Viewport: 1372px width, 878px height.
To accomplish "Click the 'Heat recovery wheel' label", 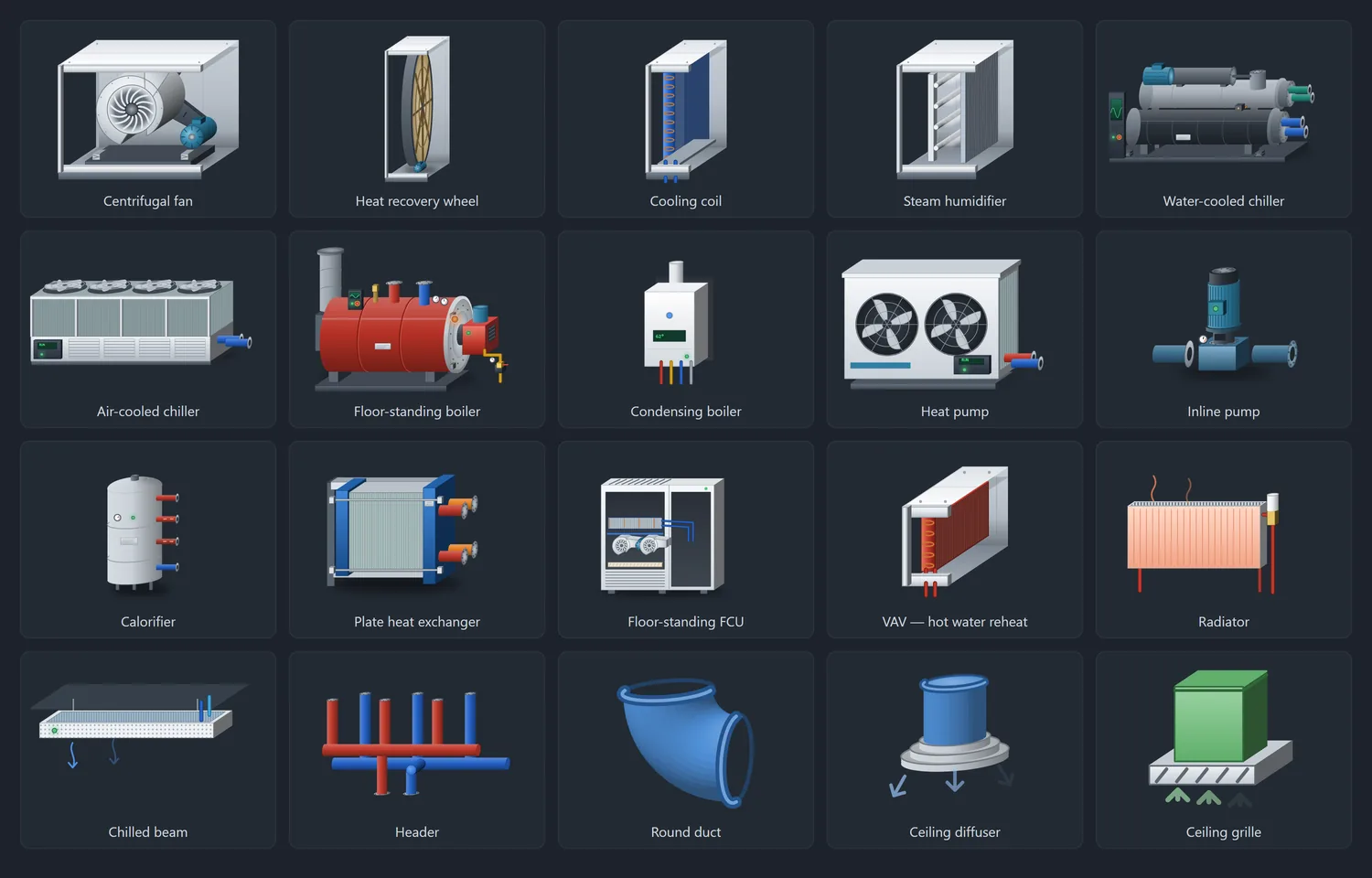I will coord(417,201).
